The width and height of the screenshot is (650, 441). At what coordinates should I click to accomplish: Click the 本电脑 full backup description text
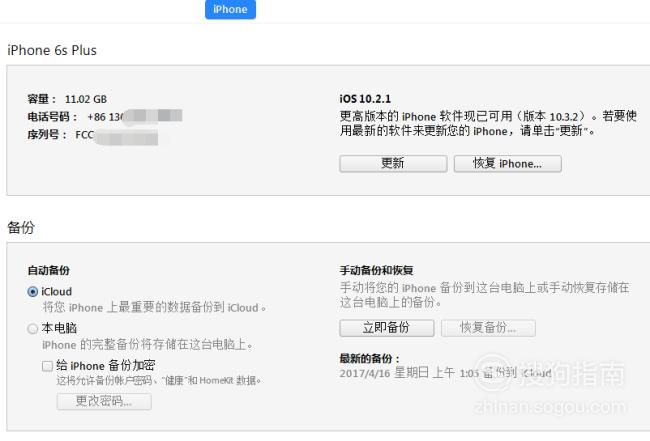tap(148, 345)
